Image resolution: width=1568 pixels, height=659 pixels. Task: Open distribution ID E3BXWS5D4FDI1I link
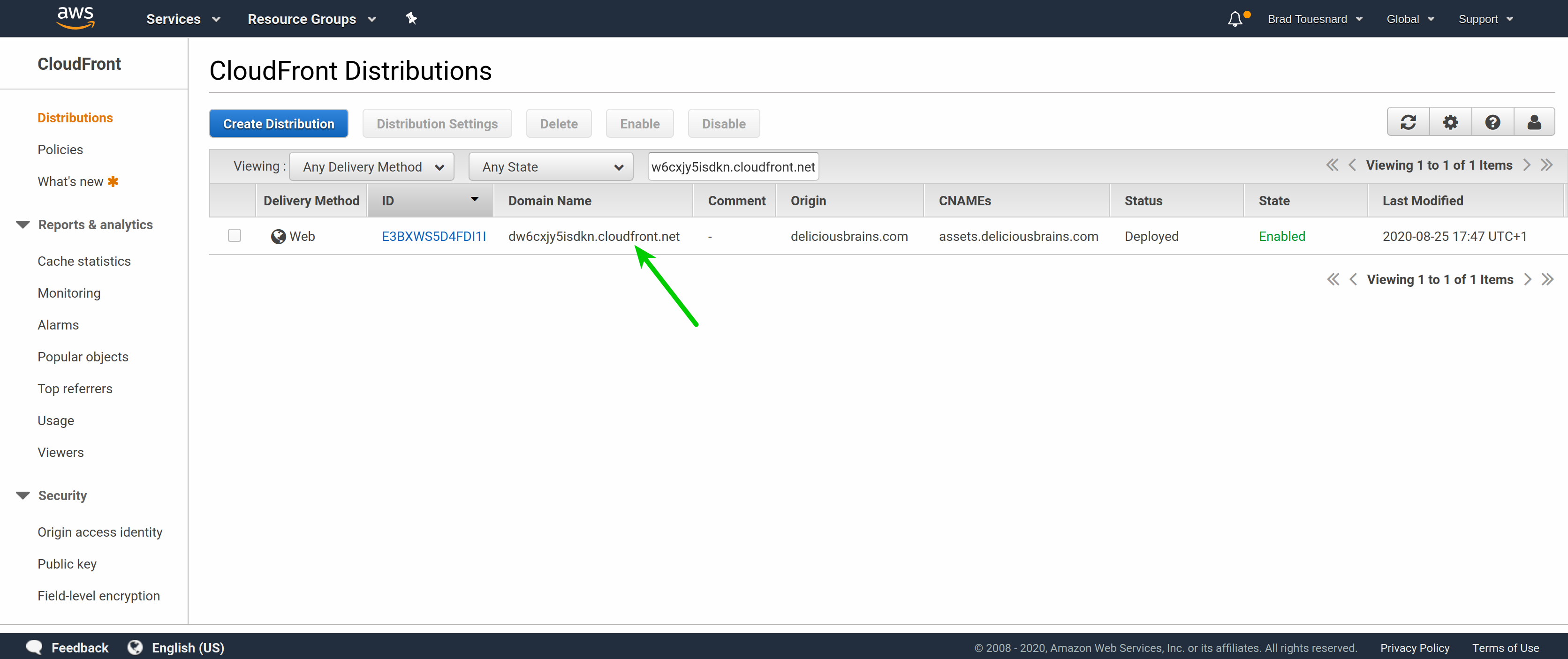[x=433, y=236]
